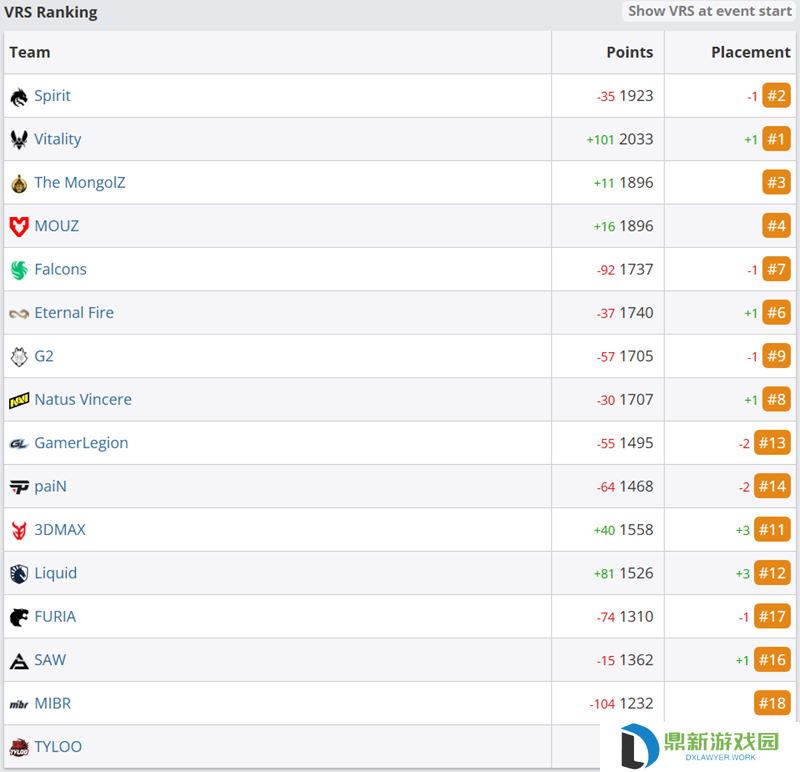Click The MongolZ #3 placement badge
The width and height of the screenshot is (800, 772).
(x=776, y=182)
